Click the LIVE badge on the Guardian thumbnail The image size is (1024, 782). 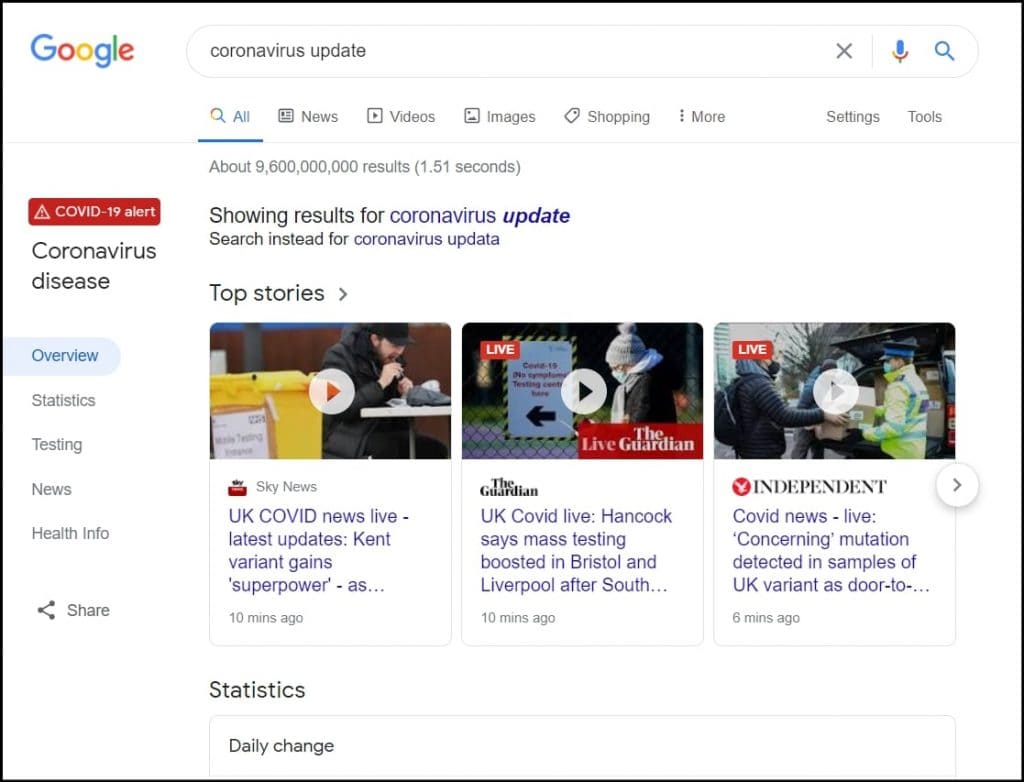click(500, 350)
